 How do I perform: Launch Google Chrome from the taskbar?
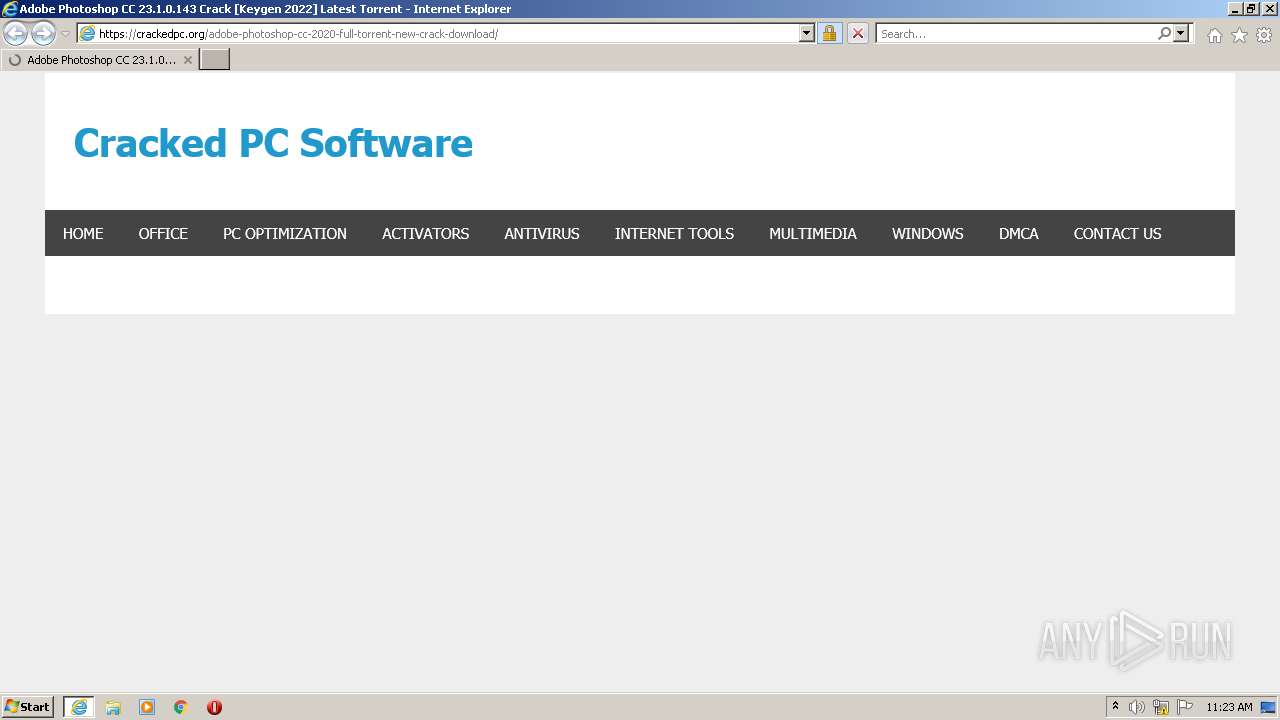click(181, 707)
